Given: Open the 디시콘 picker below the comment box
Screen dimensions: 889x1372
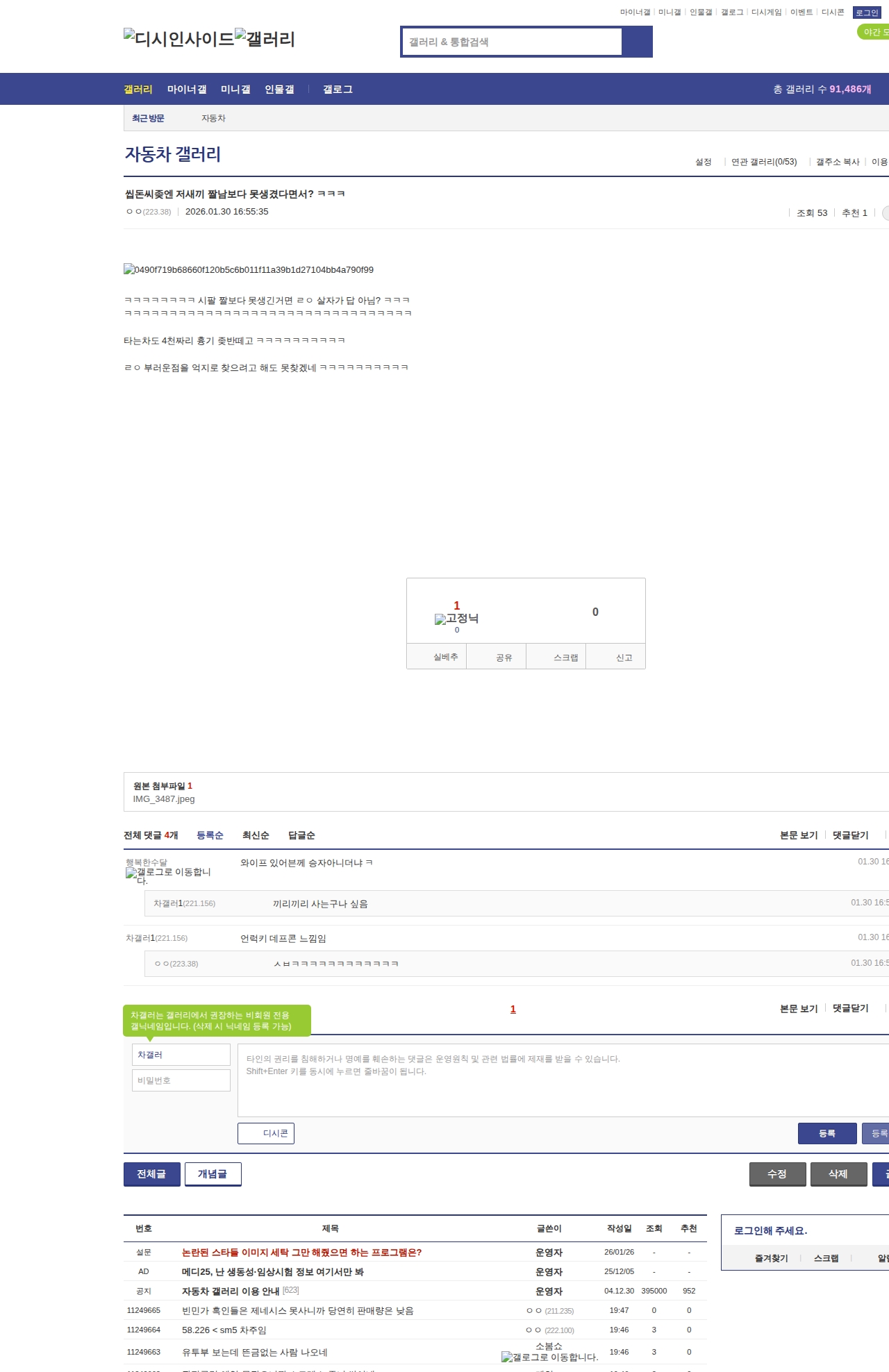Looking at the screenshot, I should [266, 1133].
